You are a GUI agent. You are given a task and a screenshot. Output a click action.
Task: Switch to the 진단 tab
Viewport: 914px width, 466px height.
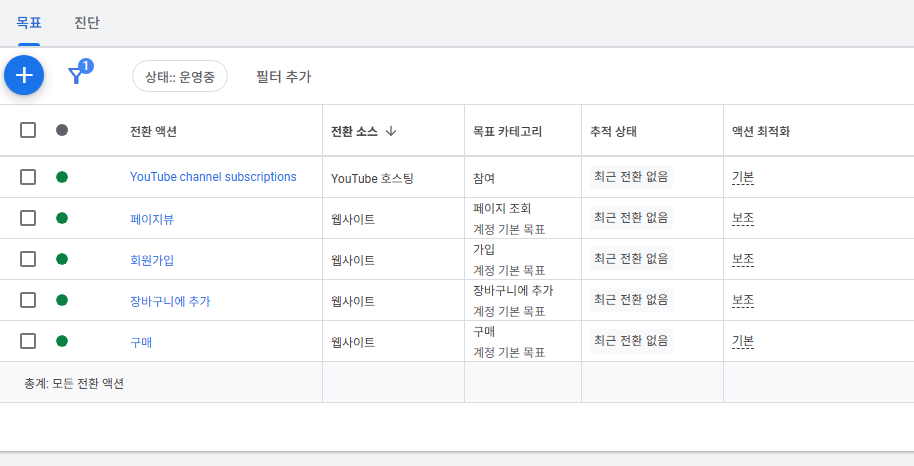pos(87,23)
